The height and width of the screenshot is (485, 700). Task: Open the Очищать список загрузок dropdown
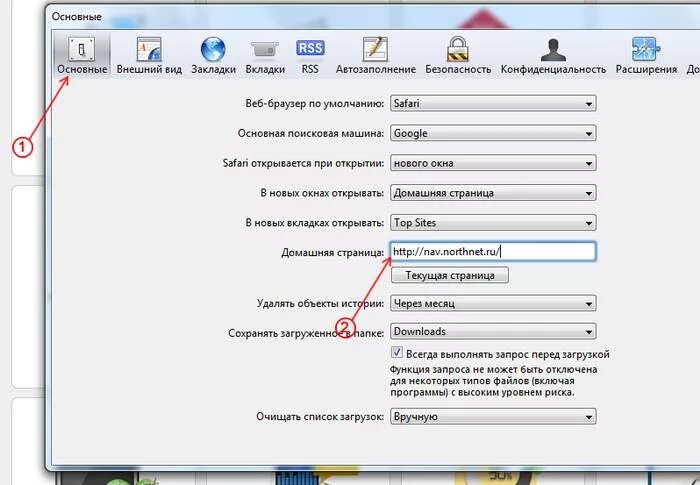tap(493, 417)
